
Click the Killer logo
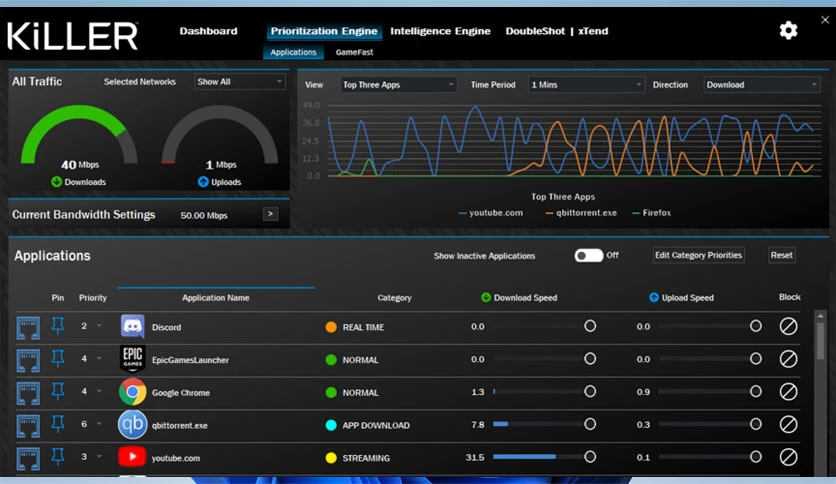(73, 36)
